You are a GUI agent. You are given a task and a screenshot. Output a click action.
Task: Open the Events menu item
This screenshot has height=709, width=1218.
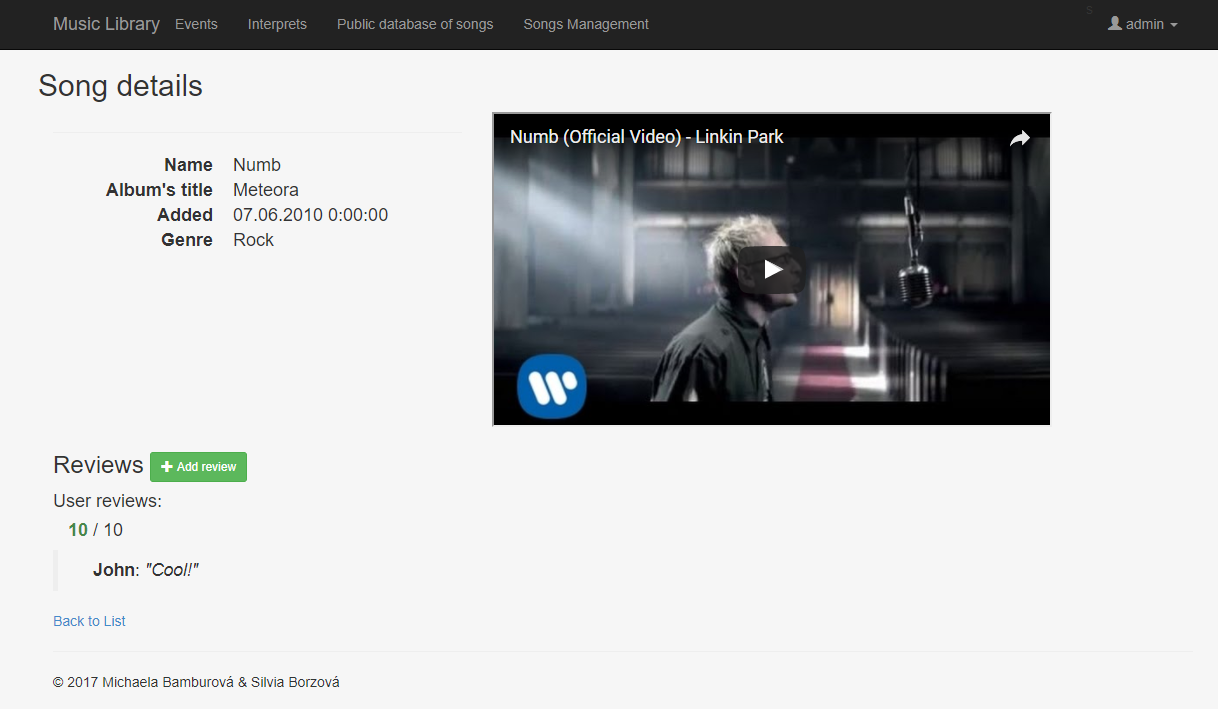pos(196,24)
